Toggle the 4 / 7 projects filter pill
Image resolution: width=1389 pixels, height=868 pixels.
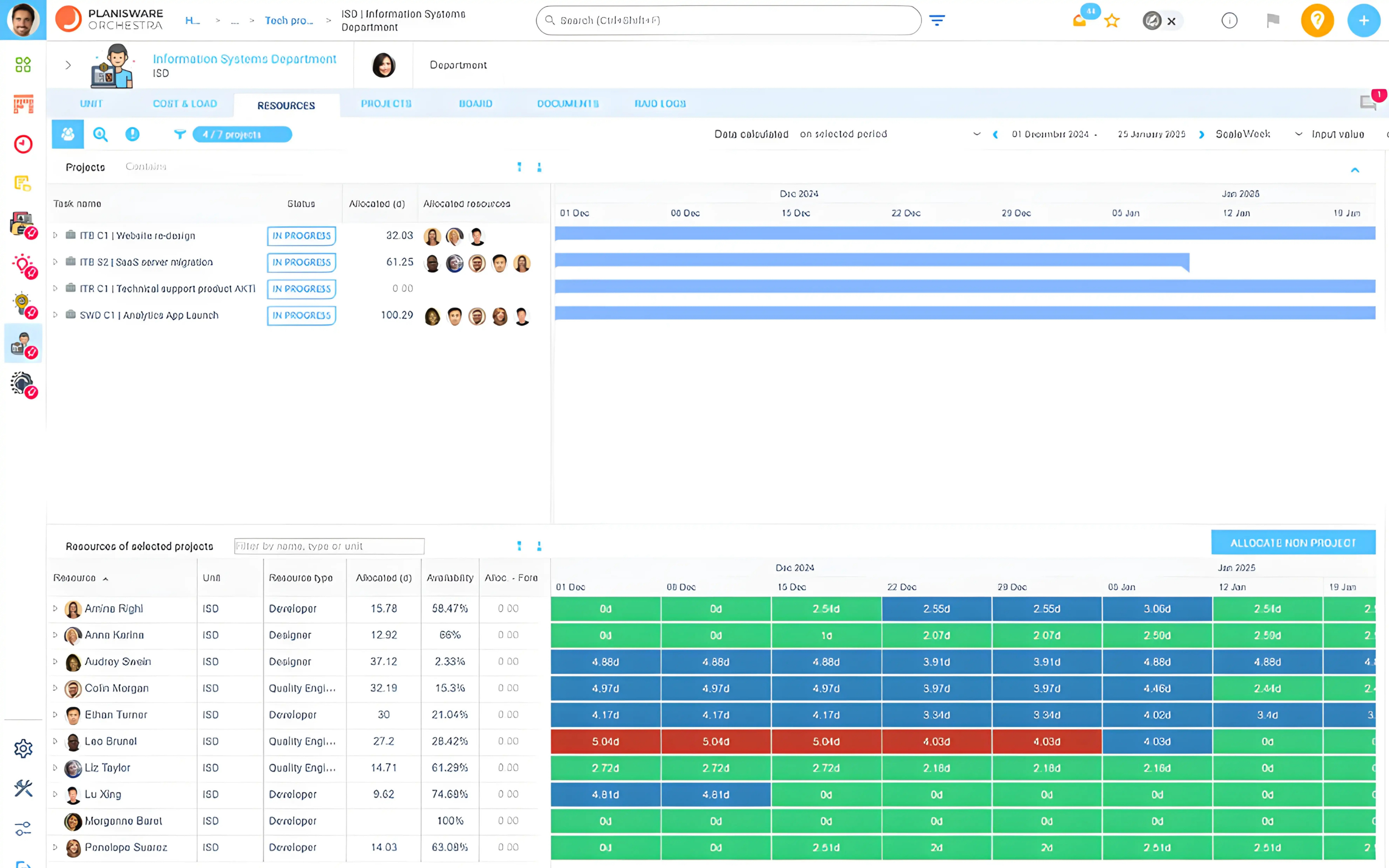(x=242, y=134)
